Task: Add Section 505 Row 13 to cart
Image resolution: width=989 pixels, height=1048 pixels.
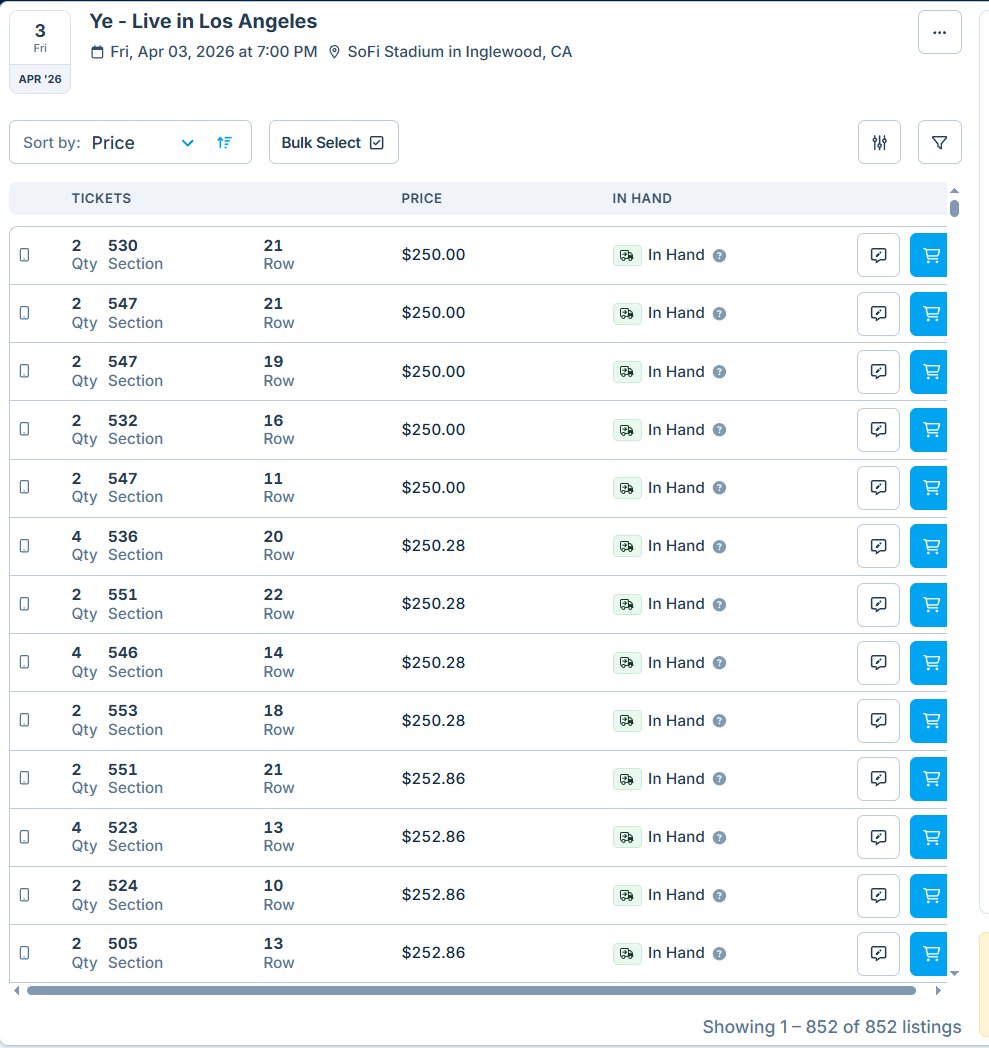Action: (x=928, y=953)
